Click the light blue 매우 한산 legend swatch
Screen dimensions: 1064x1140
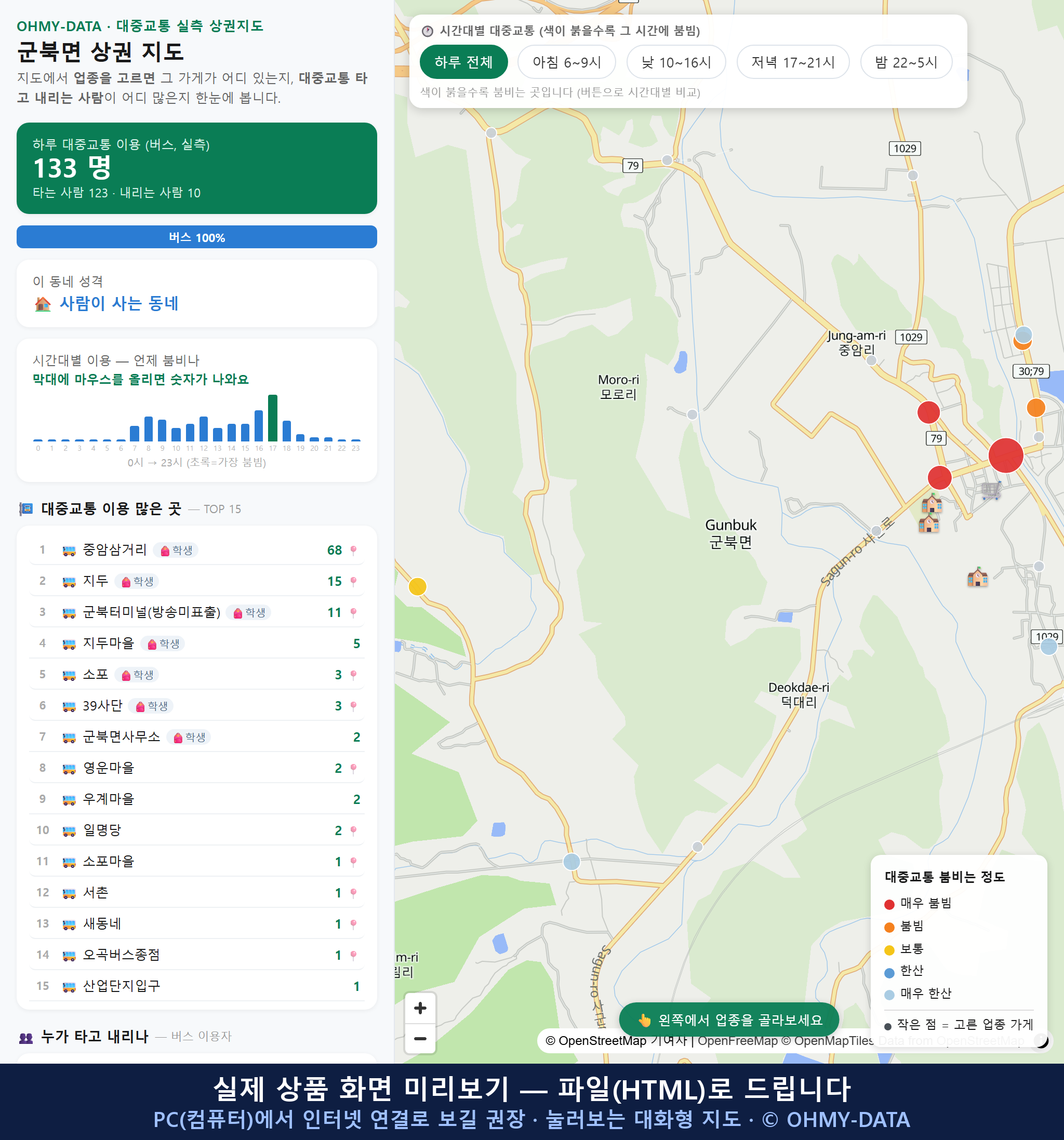pos(889,995)
